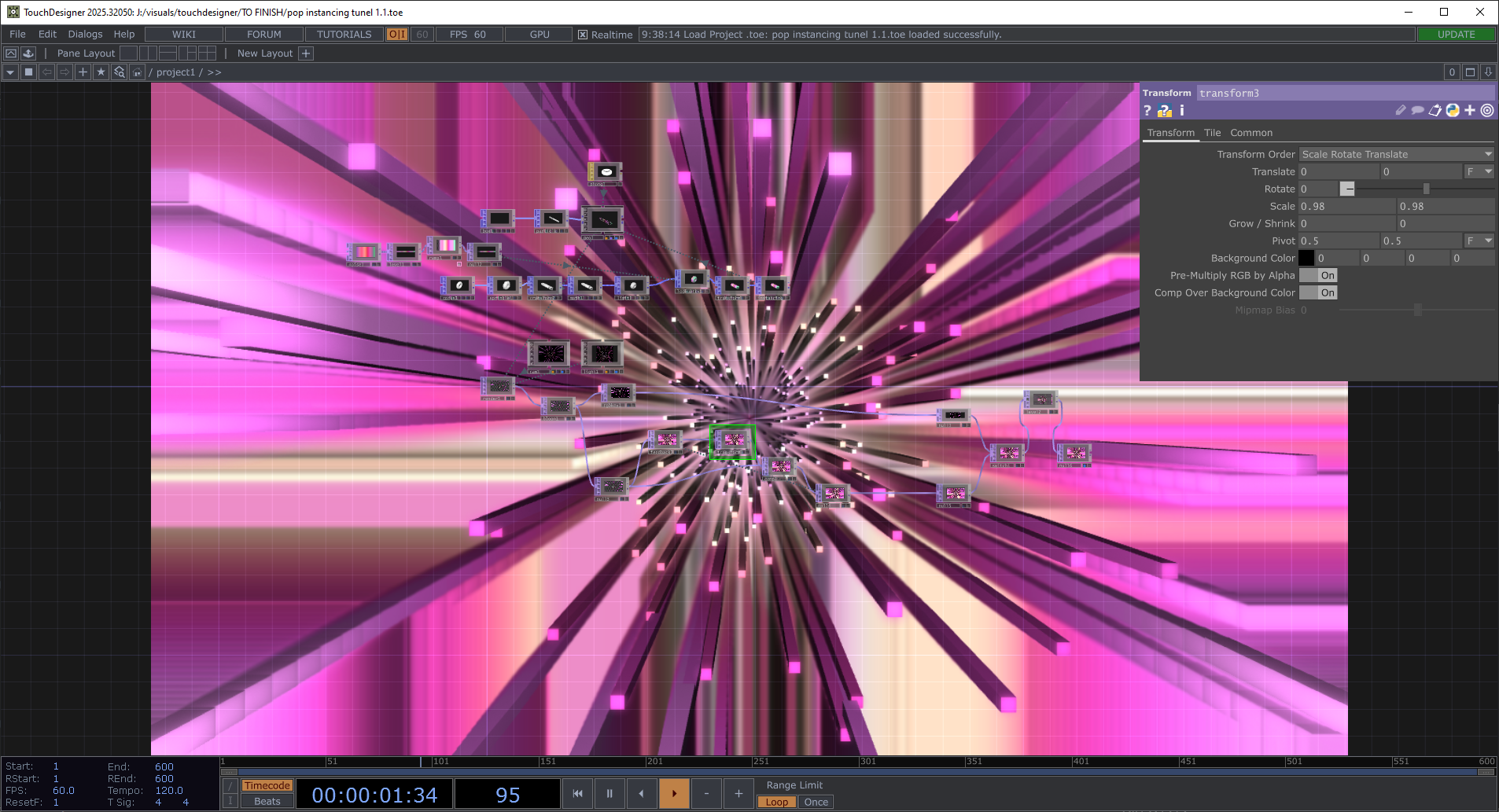Open the TUTORIALS link button
Screen dimensions: 1499x812
tap(344, 35)
